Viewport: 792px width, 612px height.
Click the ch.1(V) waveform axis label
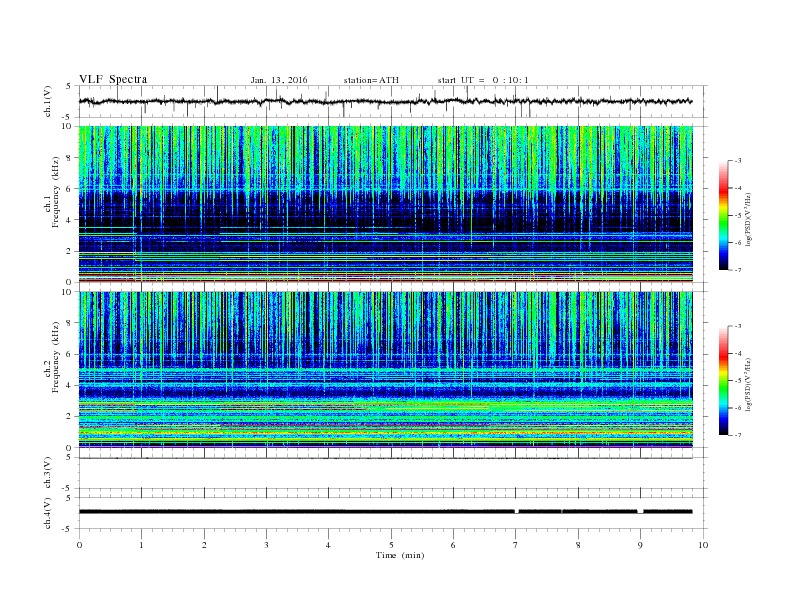(48, 101)
